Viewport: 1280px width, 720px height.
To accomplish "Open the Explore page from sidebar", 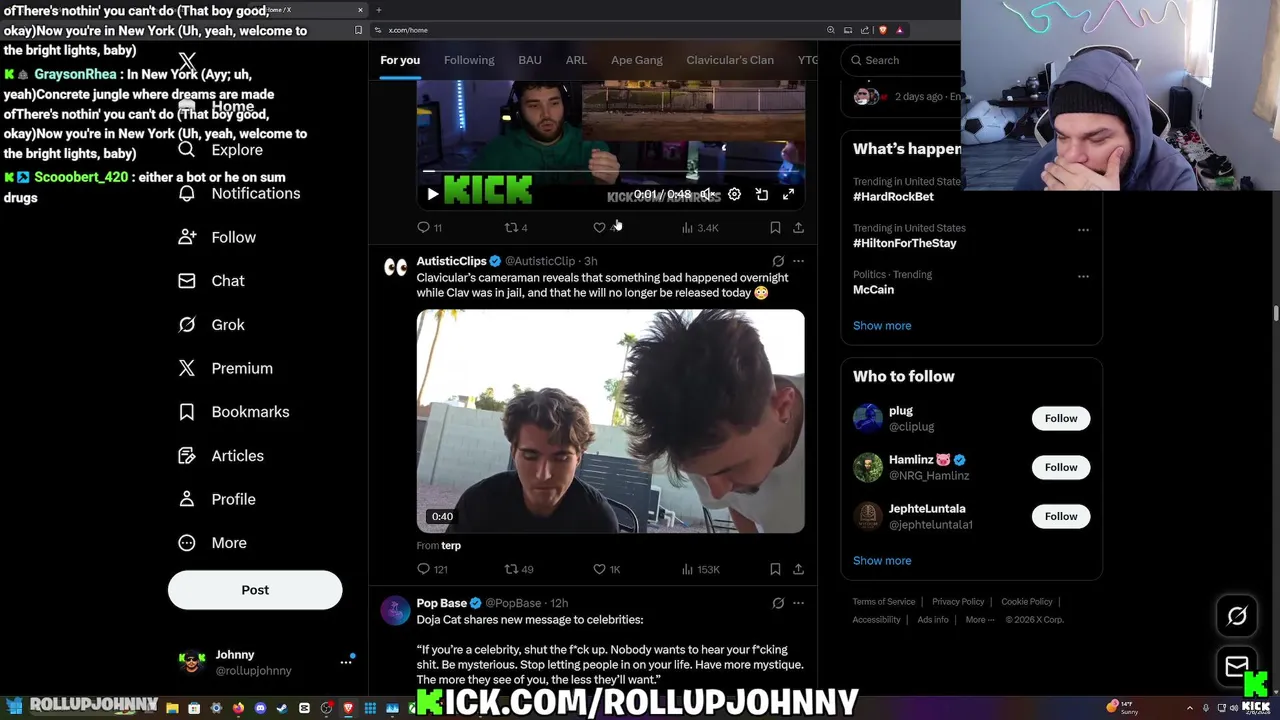I will 220,150.
